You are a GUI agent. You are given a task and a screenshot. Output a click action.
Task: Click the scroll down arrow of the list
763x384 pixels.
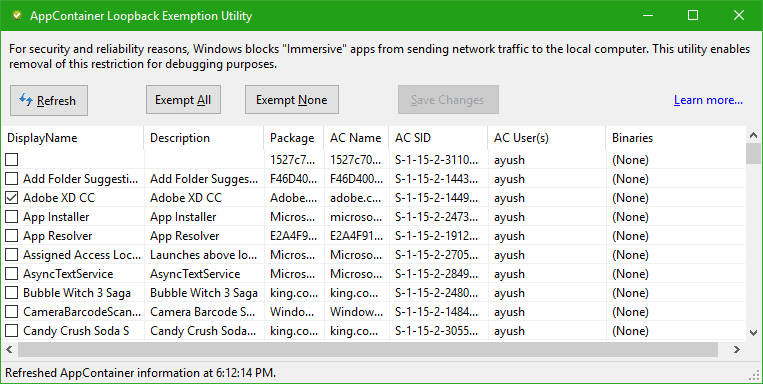[753, 333]
